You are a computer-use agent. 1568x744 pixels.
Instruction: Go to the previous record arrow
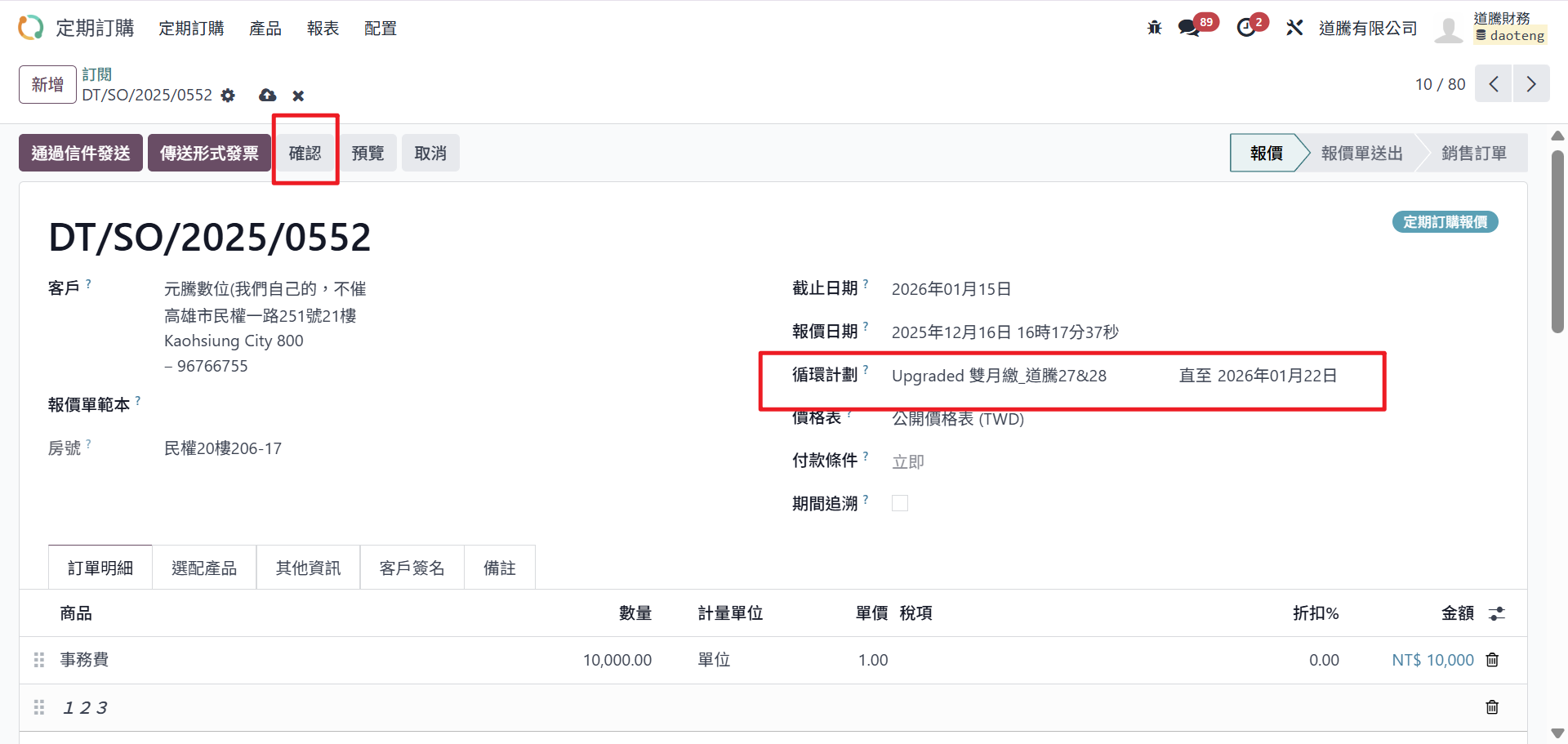click(1494, 84)
